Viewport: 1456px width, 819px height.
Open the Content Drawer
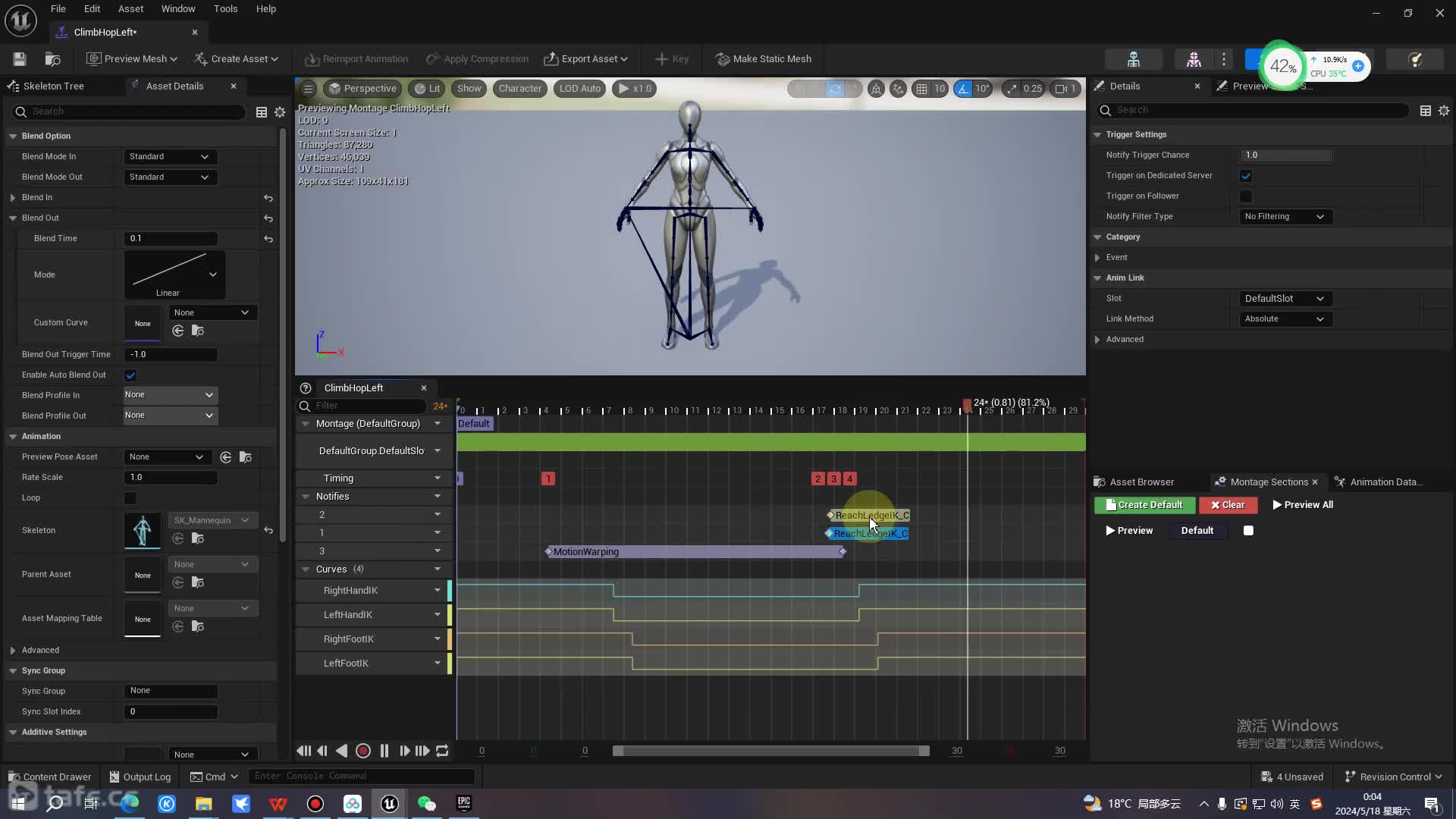[50, 777]
